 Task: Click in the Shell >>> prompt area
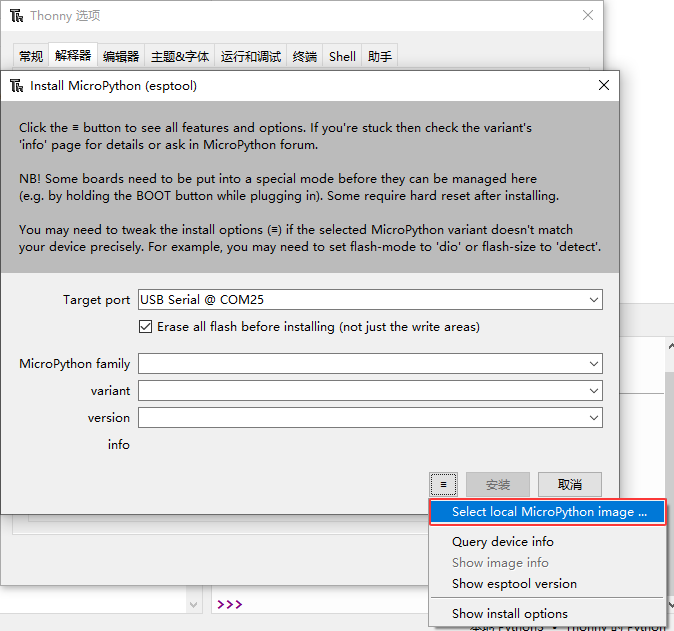coord(230,604)
